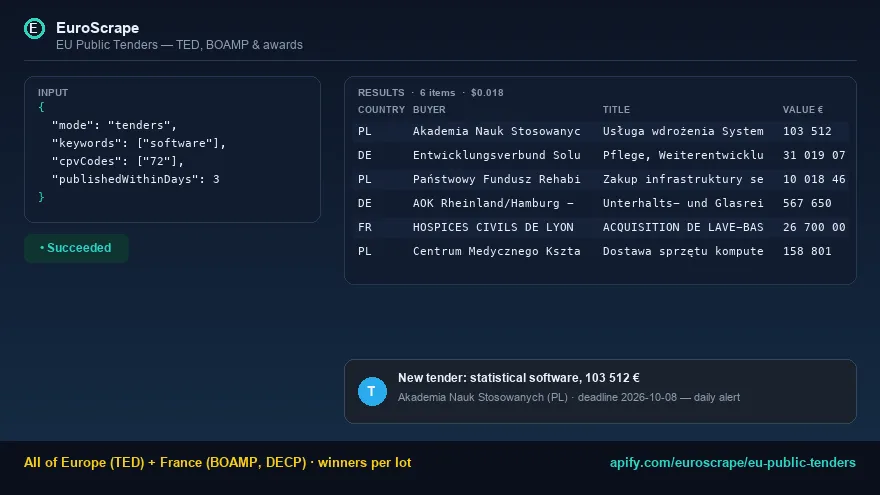Click the Succeeded status badge

[x=76, y=248]
